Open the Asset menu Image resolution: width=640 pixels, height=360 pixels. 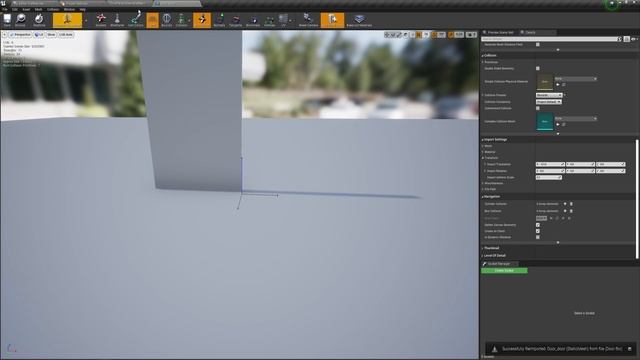pos(26,9)
